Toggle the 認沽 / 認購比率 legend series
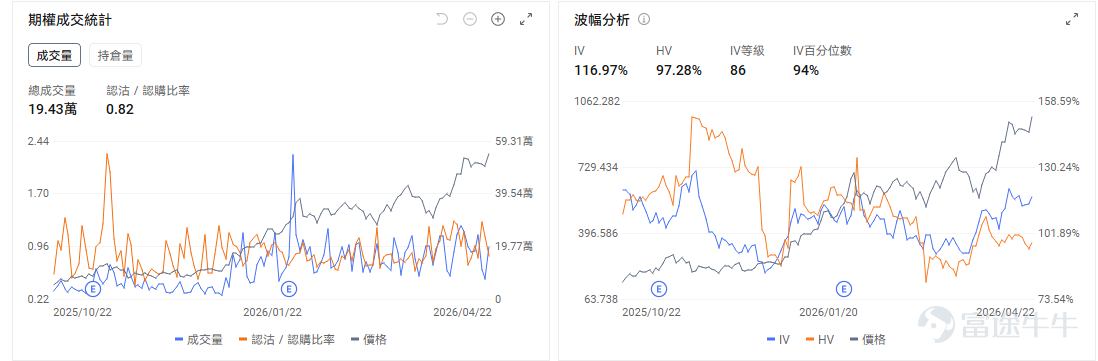This screenshot has width=1098, height=361. tap(286, 340)
